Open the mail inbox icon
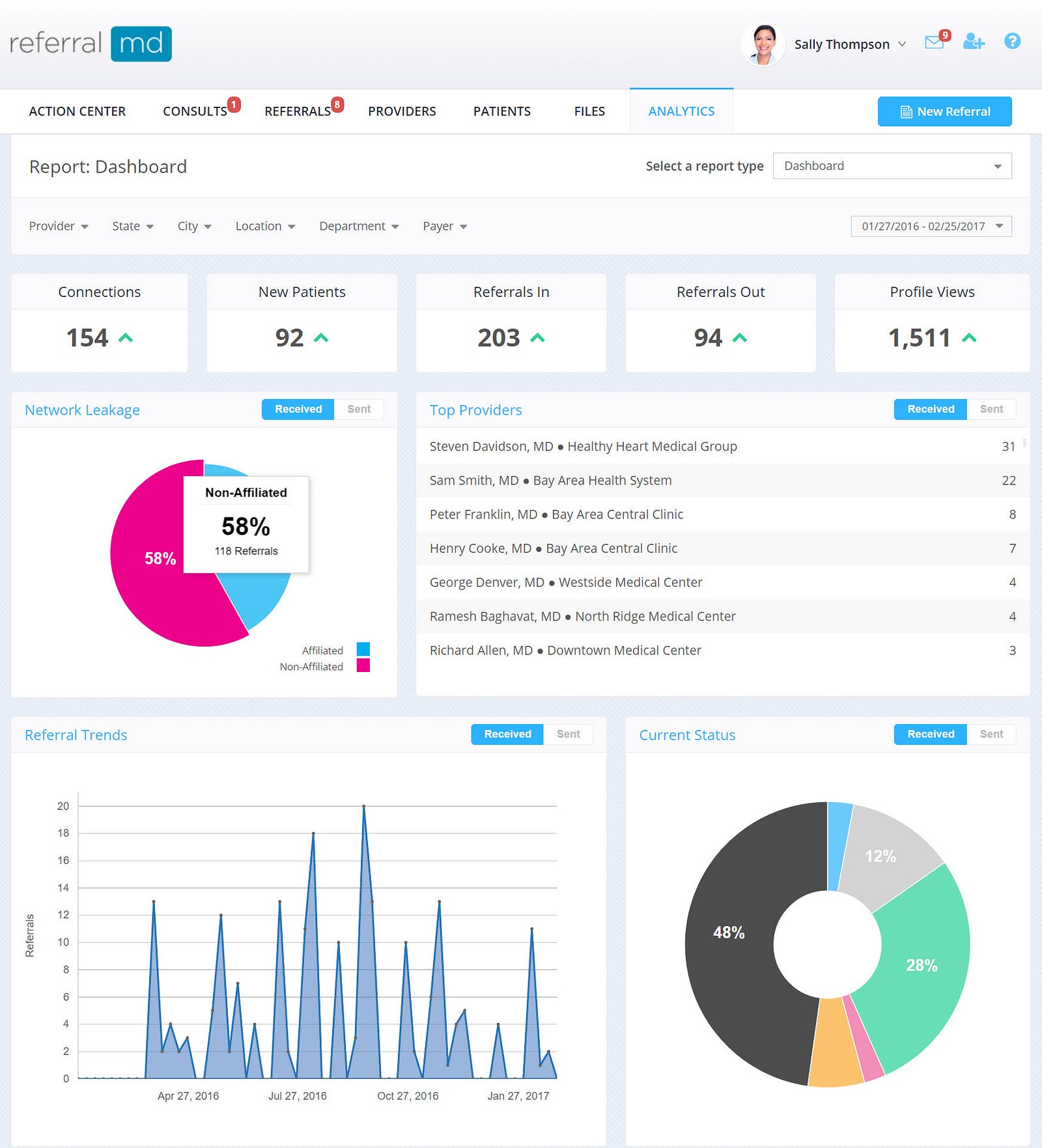1042x1148 pixels. [x=934, y=43]
